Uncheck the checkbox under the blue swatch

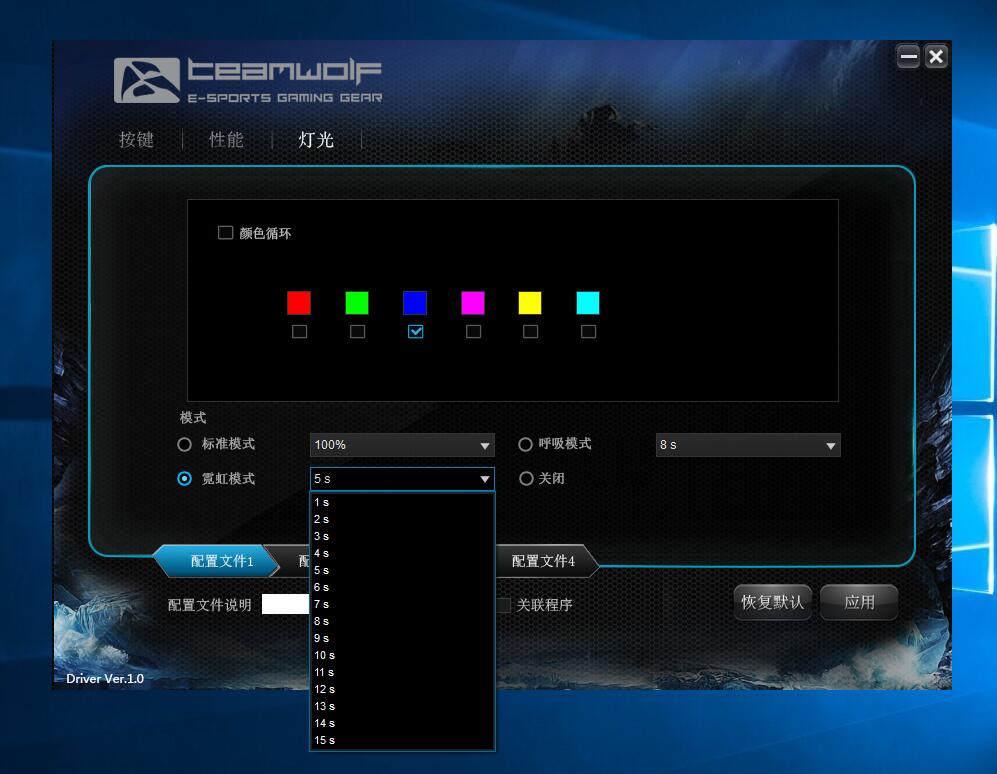pos(415,331)
